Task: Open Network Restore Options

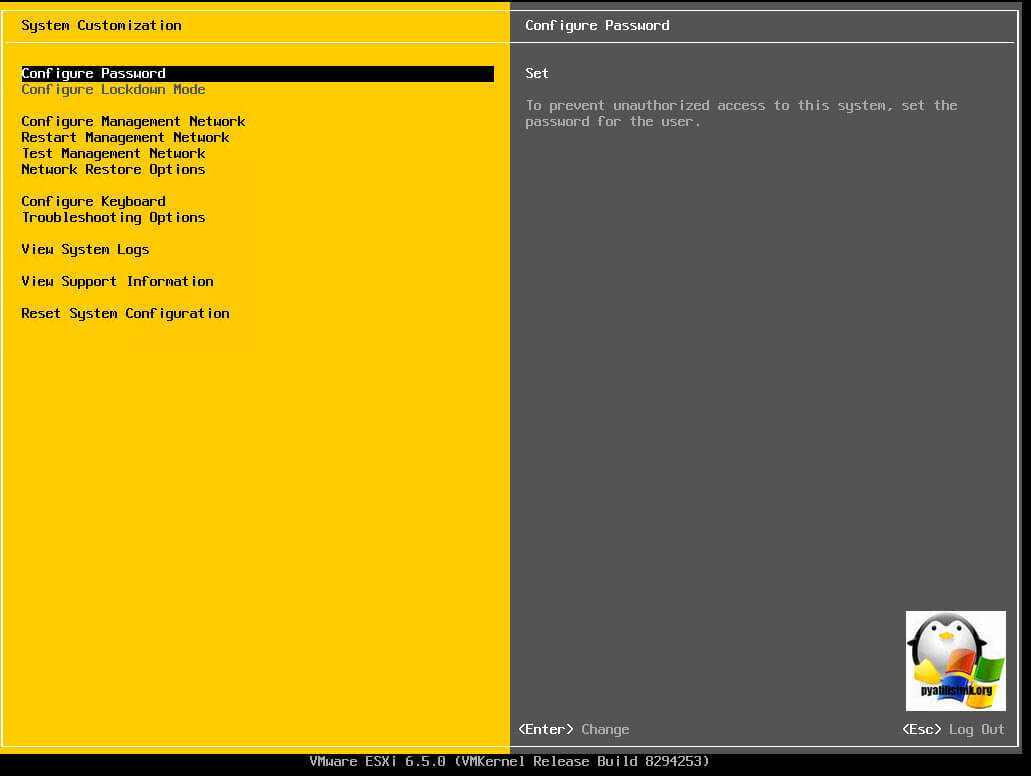Action: pos(113,169)
